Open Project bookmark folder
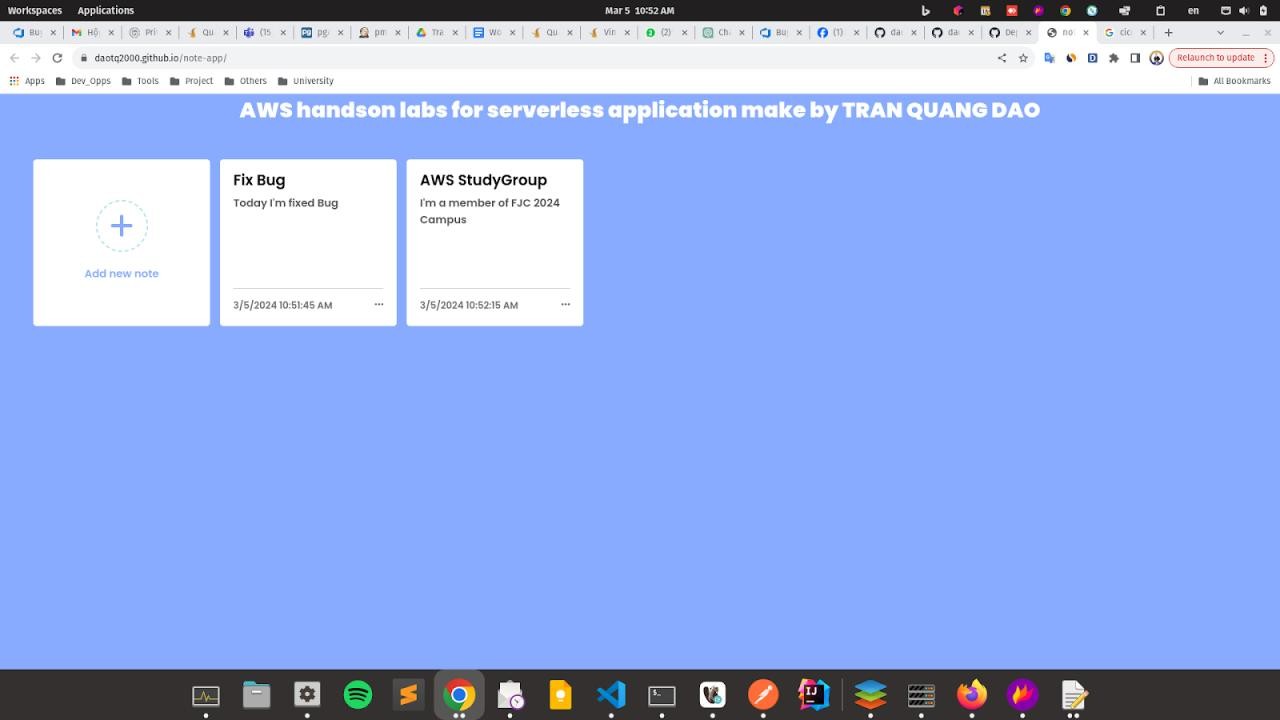This screenshot has width=1280, height=720. [x=191, y=81]
